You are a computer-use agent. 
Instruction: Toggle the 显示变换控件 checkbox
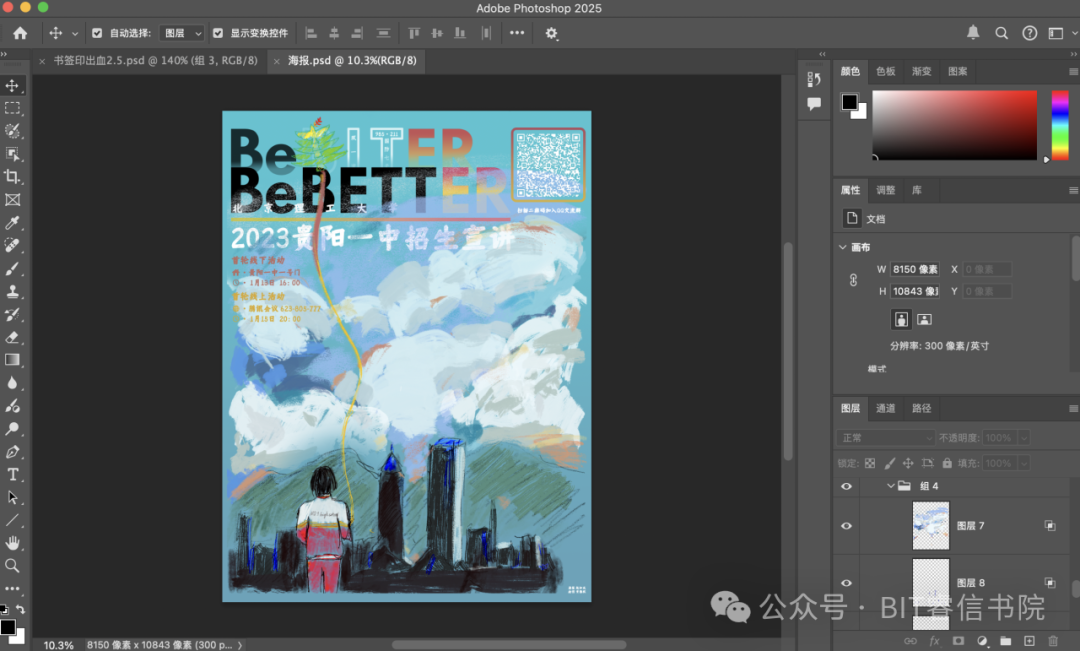(218, 33)
